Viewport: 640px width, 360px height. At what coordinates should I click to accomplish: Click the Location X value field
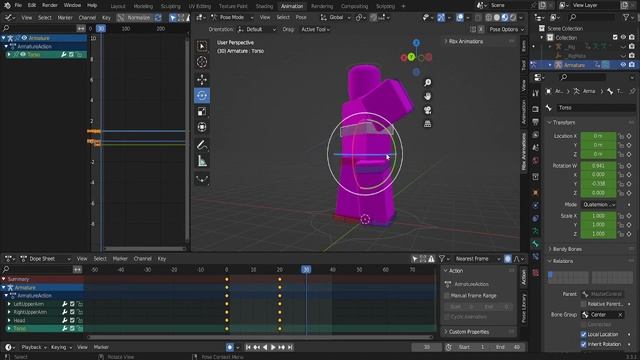598,136
